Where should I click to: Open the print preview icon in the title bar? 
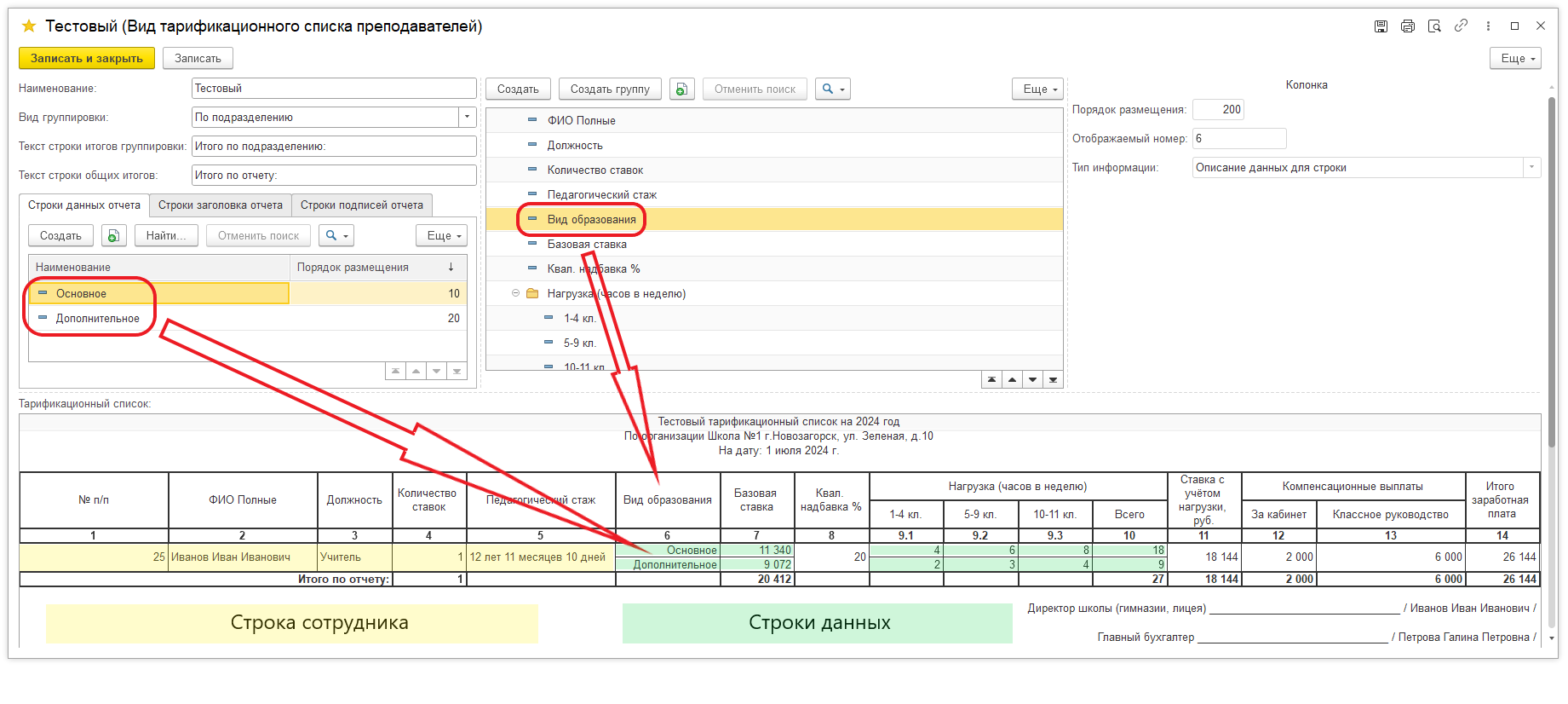coord(1434,26)
